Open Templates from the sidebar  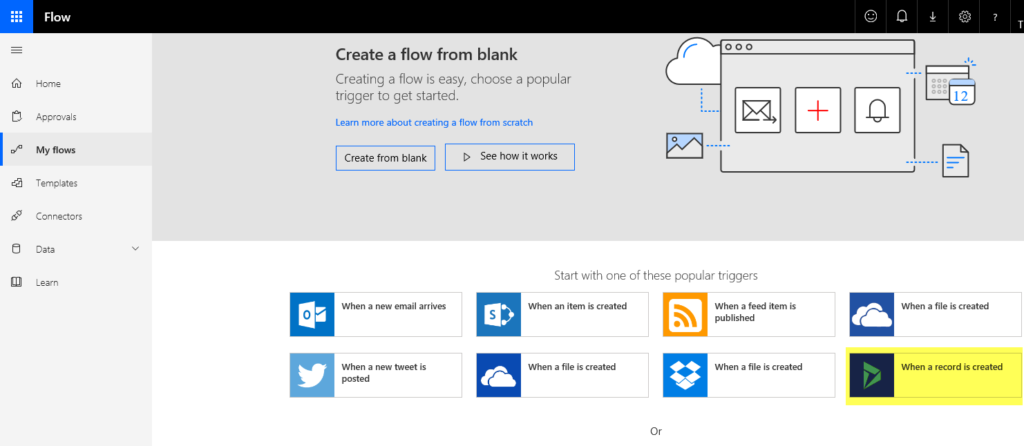point(56,183)
